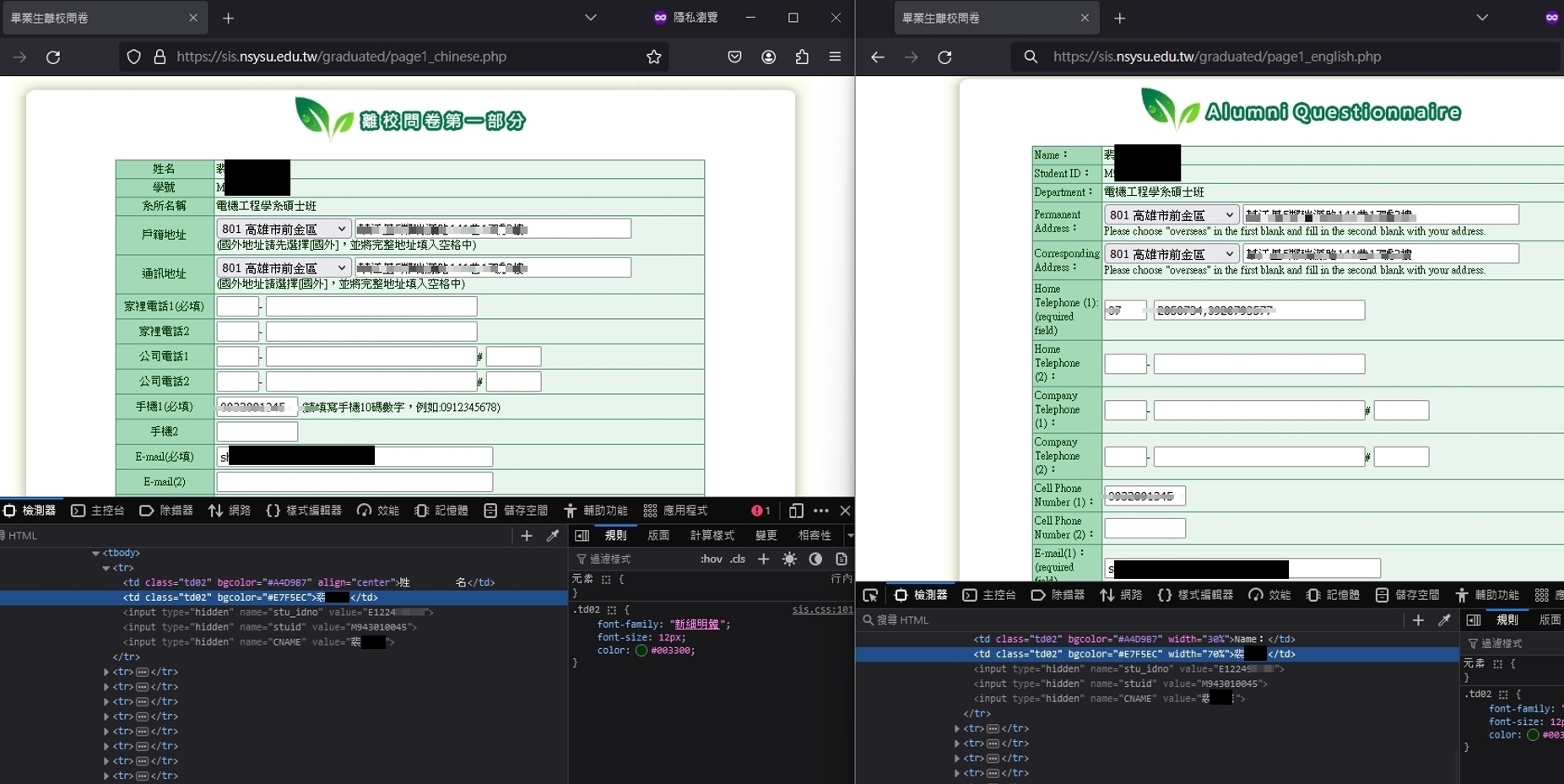The width and height of the screenshot is (1564, 784).
Task: Toggle the three-pane sidebar icon in left inspector
Action: coord(582,535)
